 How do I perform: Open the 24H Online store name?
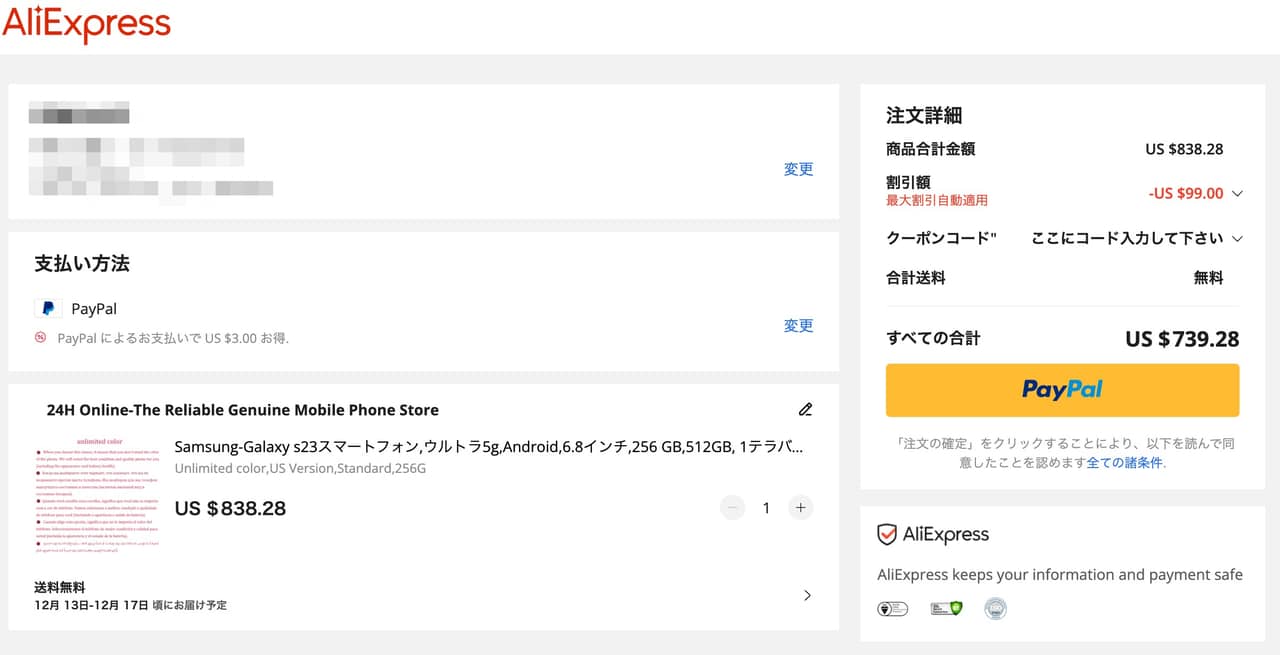click(x=242, y=410)
